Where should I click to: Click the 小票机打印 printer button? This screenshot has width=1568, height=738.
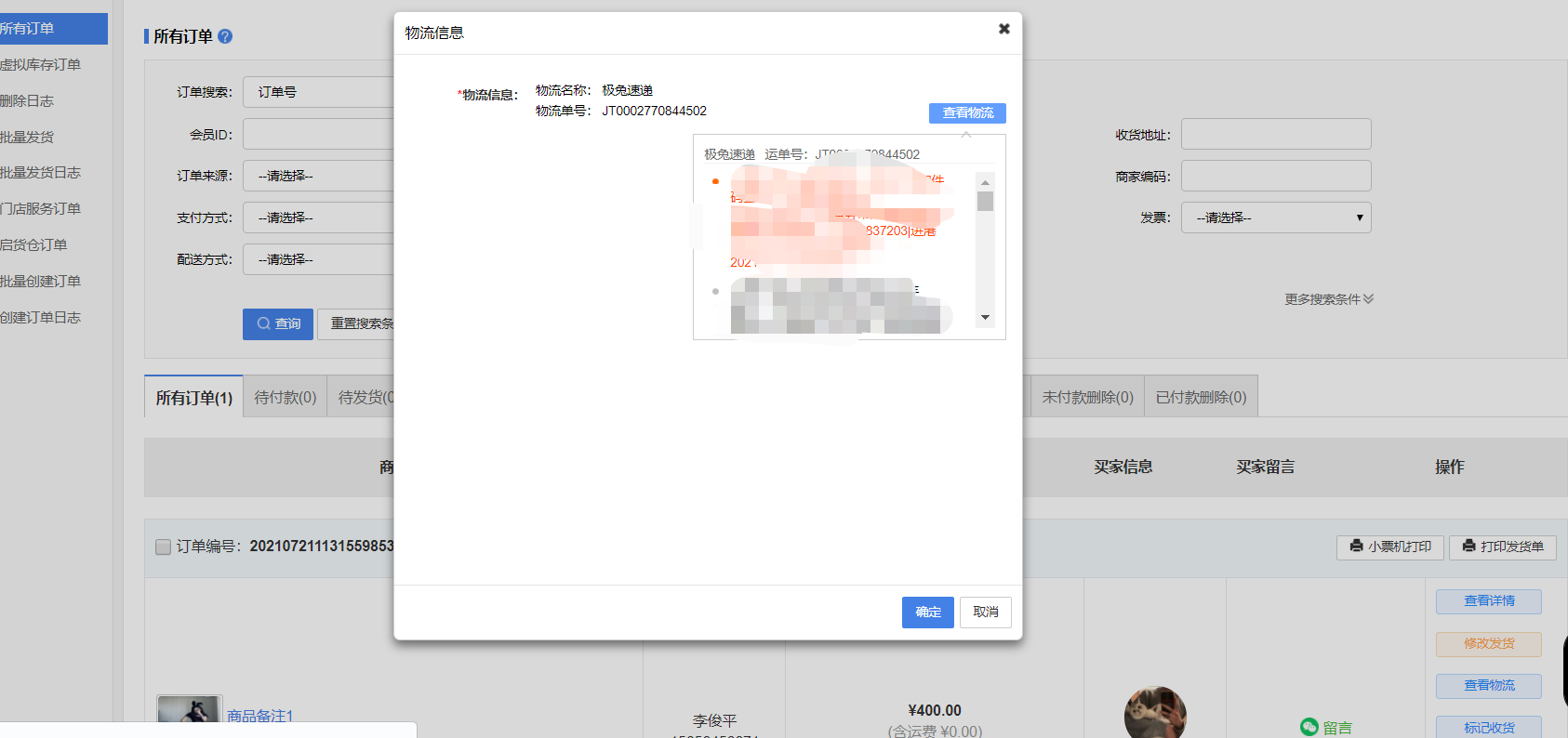coord(1389,547)
